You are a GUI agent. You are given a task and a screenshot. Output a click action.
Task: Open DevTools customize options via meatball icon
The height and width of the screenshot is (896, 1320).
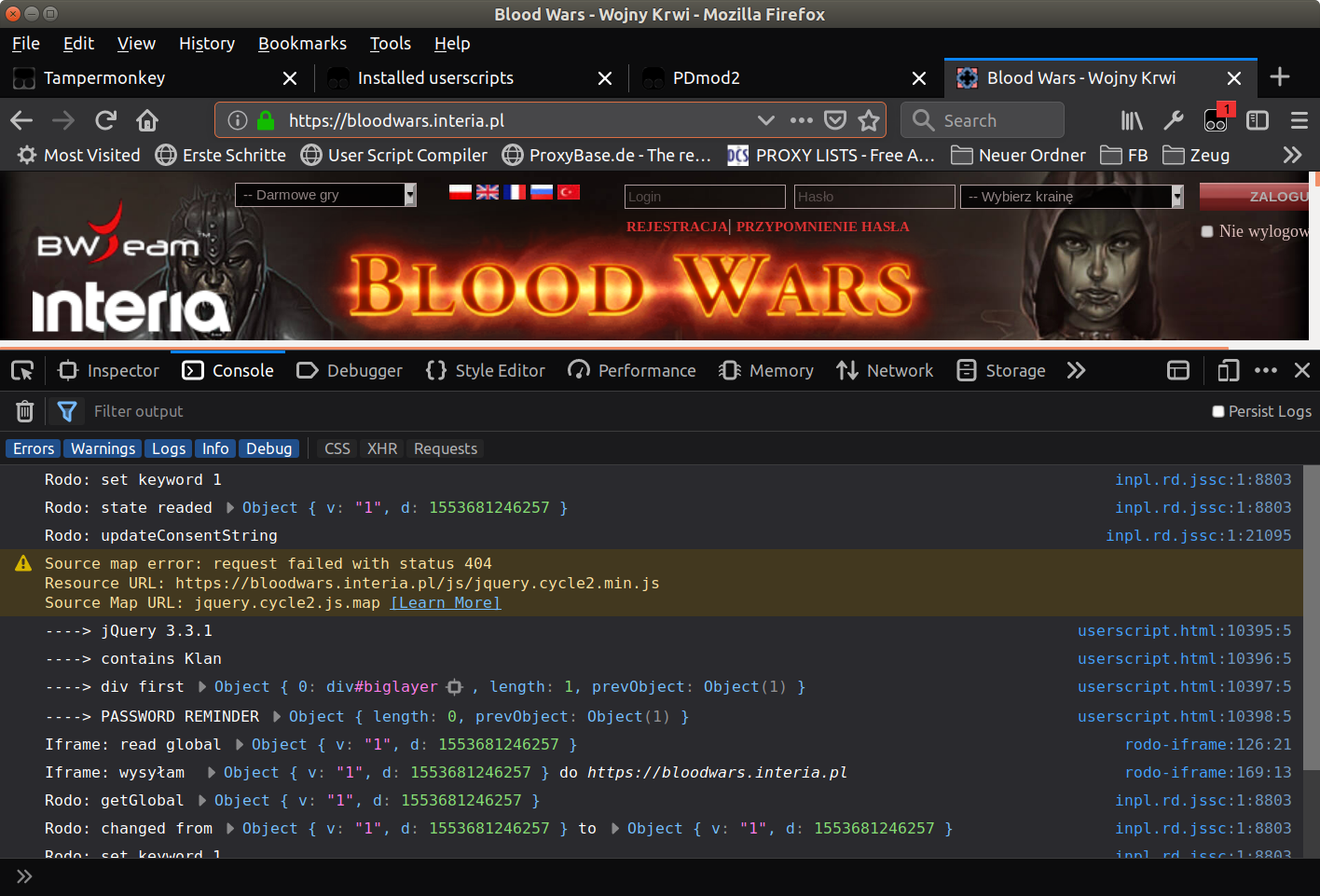tap(1265, 370)
